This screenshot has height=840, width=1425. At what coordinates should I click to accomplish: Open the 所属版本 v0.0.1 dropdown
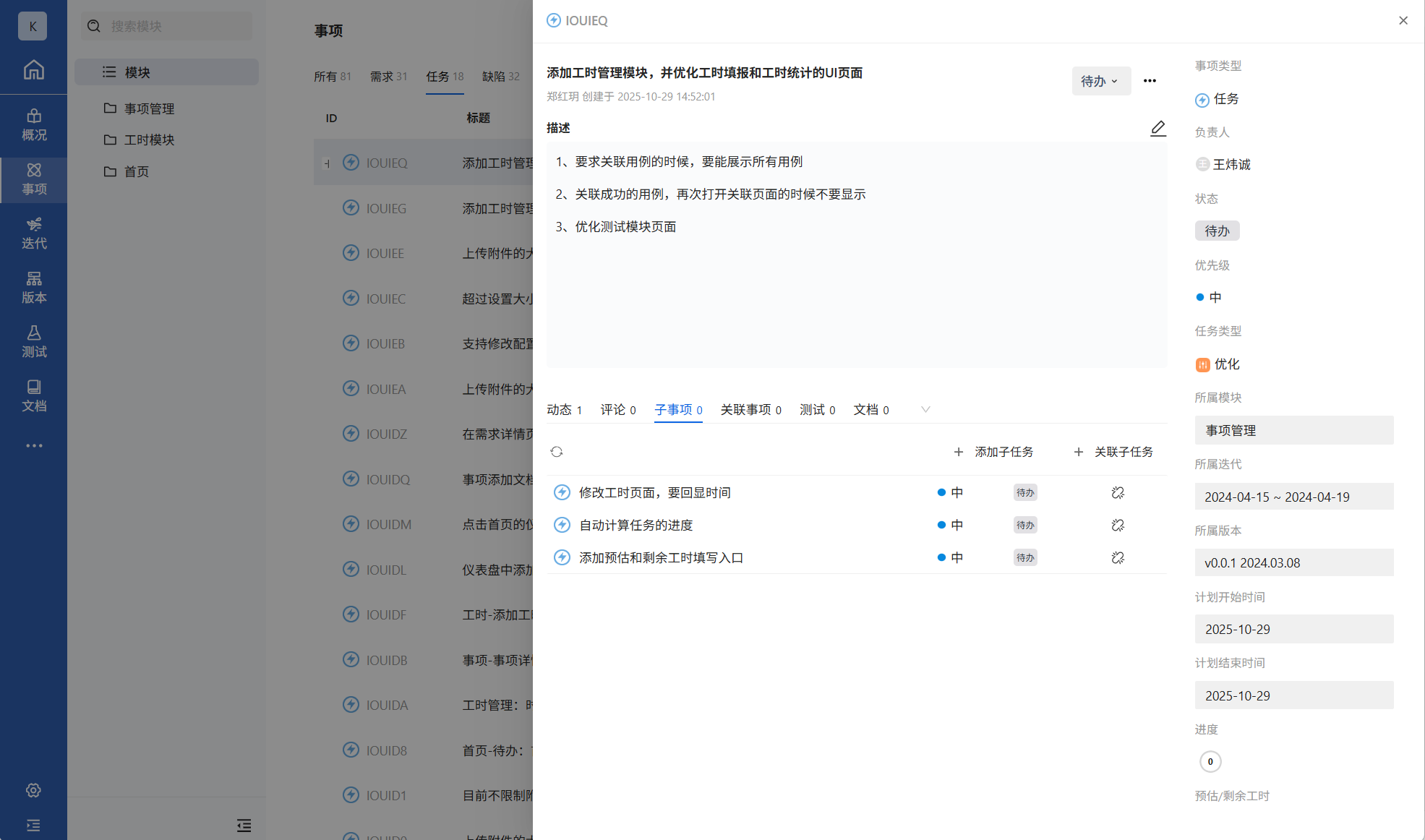[x=1293, y=562]
